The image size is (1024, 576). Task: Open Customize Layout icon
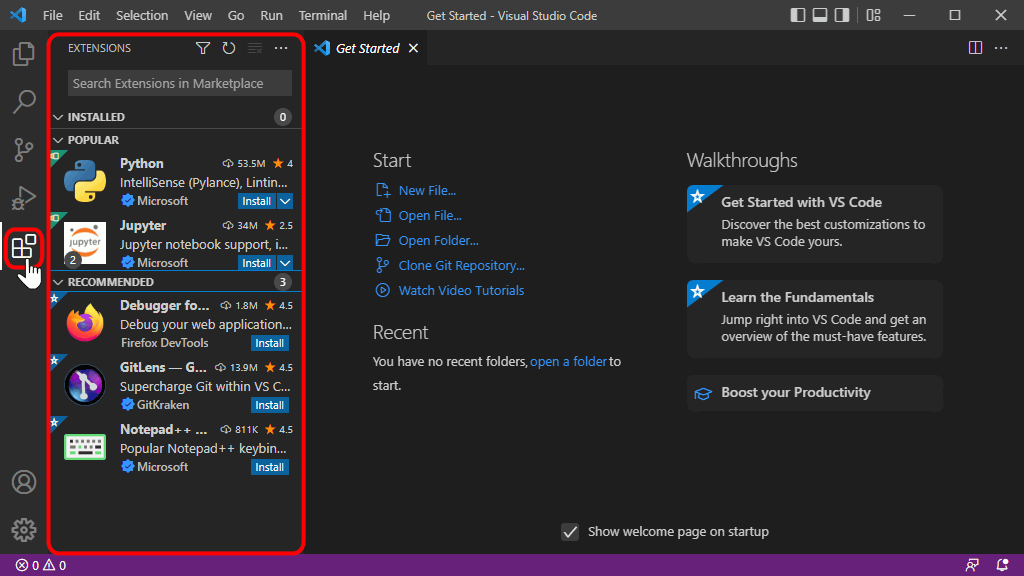tap(873, 15)
